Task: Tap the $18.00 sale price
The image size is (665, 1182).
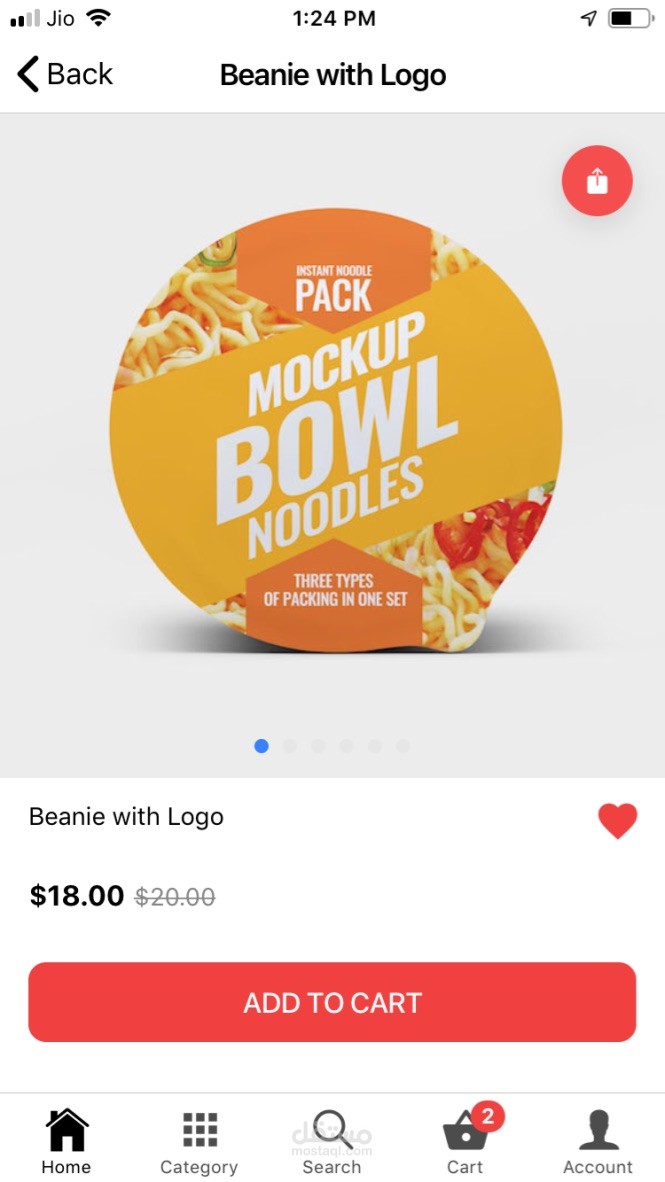Action: coord(77,896)
